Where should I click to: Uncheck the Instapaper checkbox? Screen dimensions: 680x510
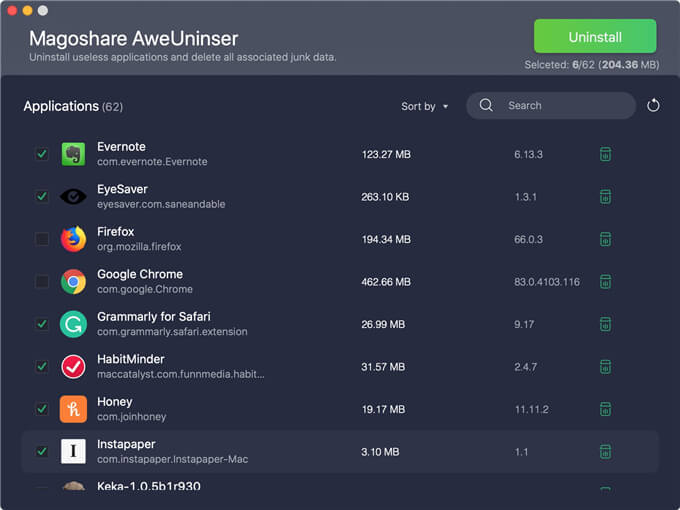point(42,451)
